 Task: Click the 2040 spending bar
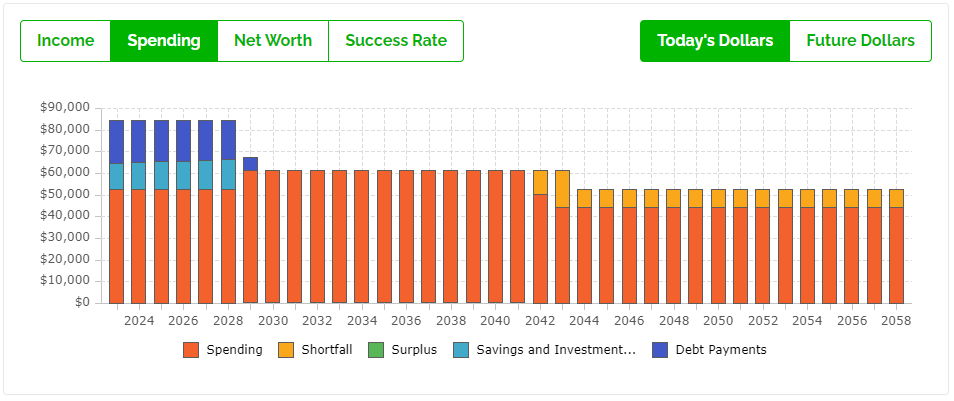click(495, 237)
